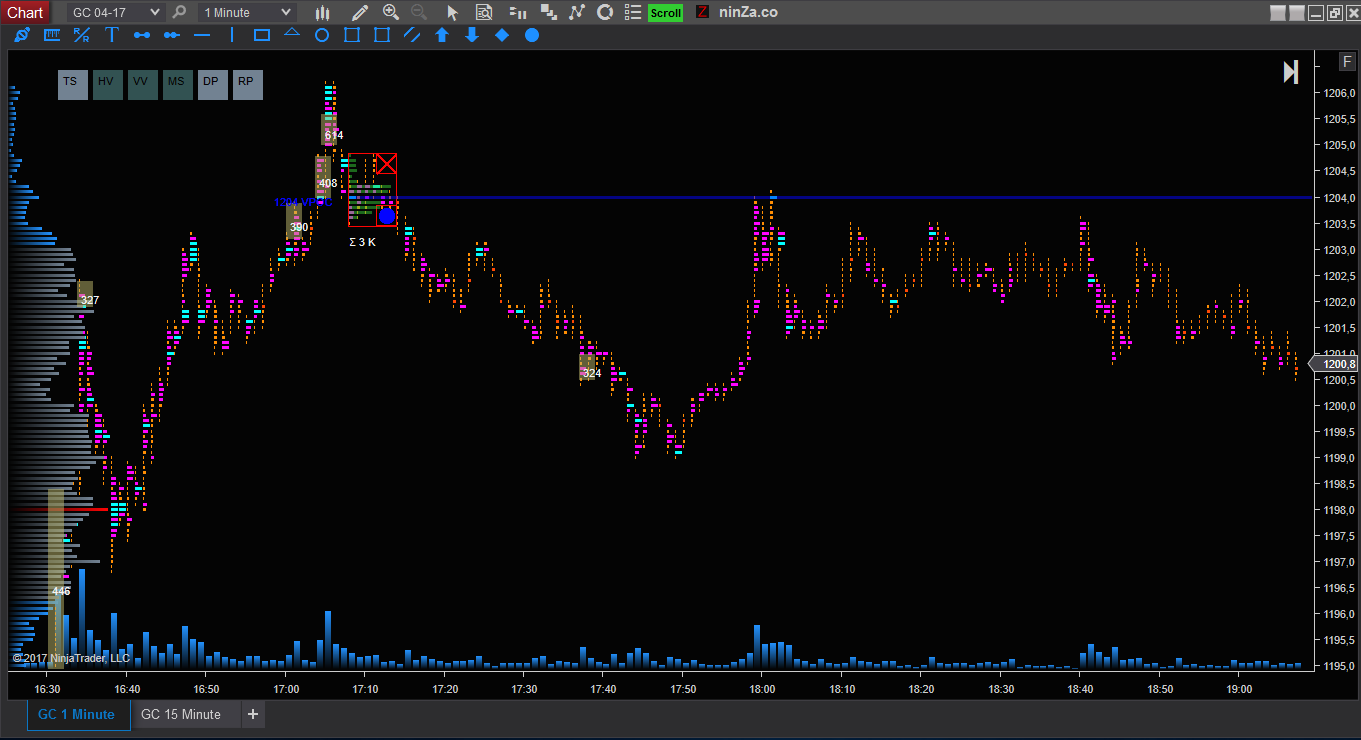Expand the 1 Minute interval dropdown
Viewport: 1361px width, 740px height.
click(x=247, y=12)
